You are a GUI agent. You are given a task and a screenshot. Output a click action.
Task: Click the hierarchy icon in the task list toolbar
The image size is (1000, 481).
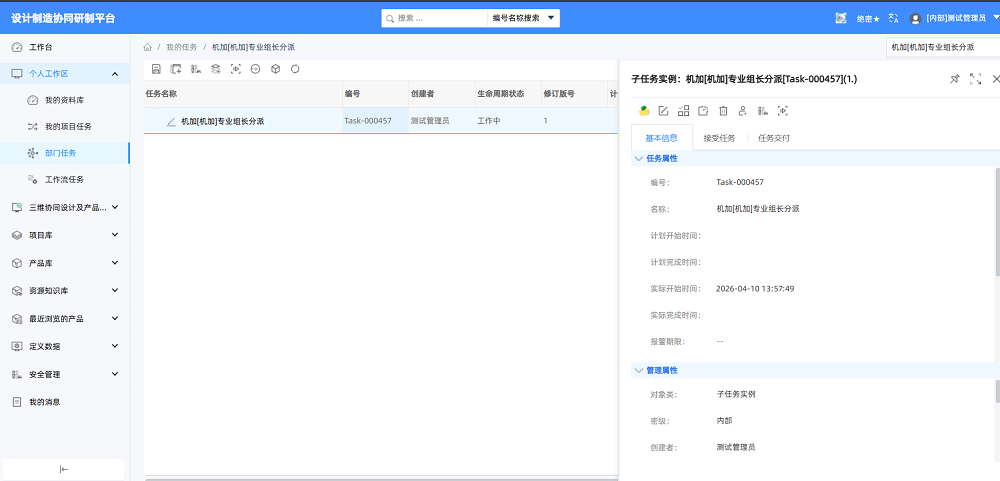tap(196, 69)
